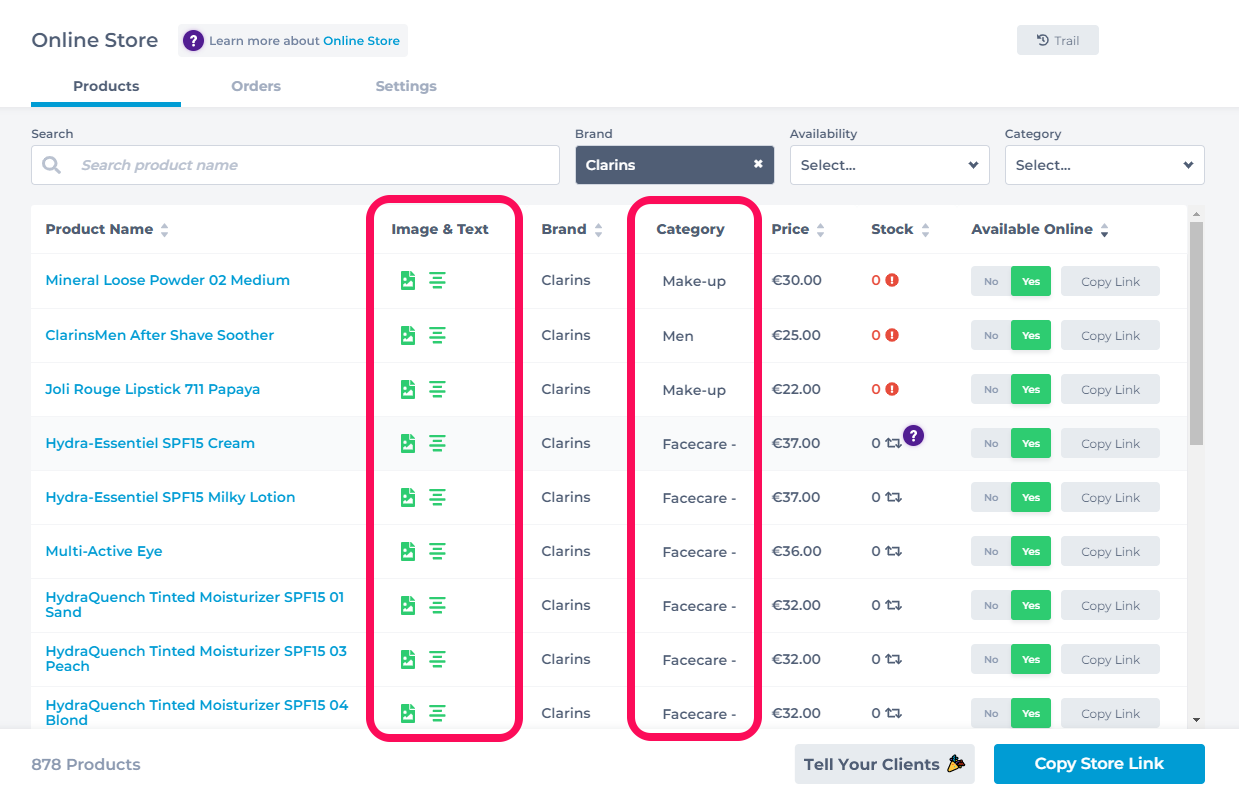The image size is (1249, 798).
Task: Click image icon for HydraQuench SPF15 01 Sand
Action: click(408, 605)
